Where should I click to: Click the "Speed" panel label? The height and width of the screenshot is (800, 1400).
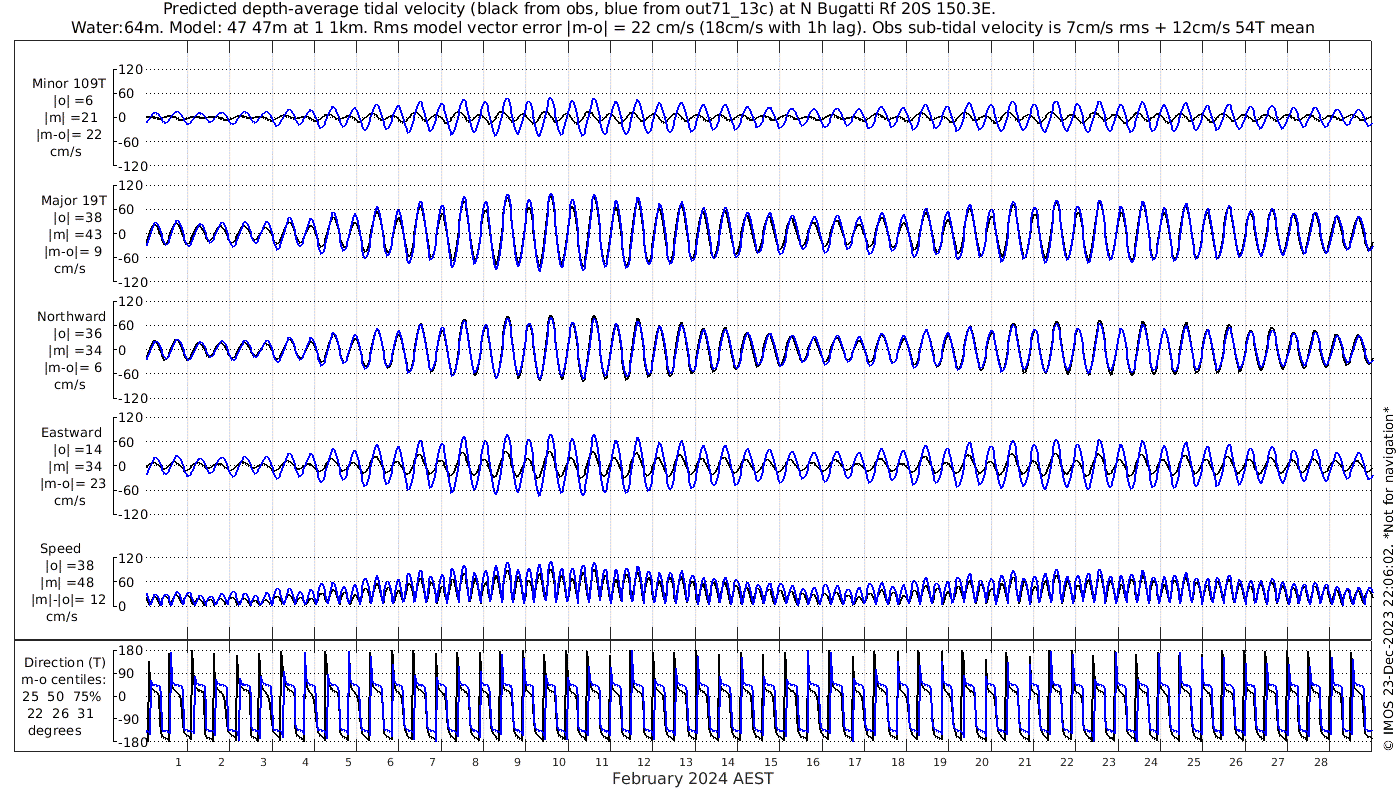coord(61,549)
